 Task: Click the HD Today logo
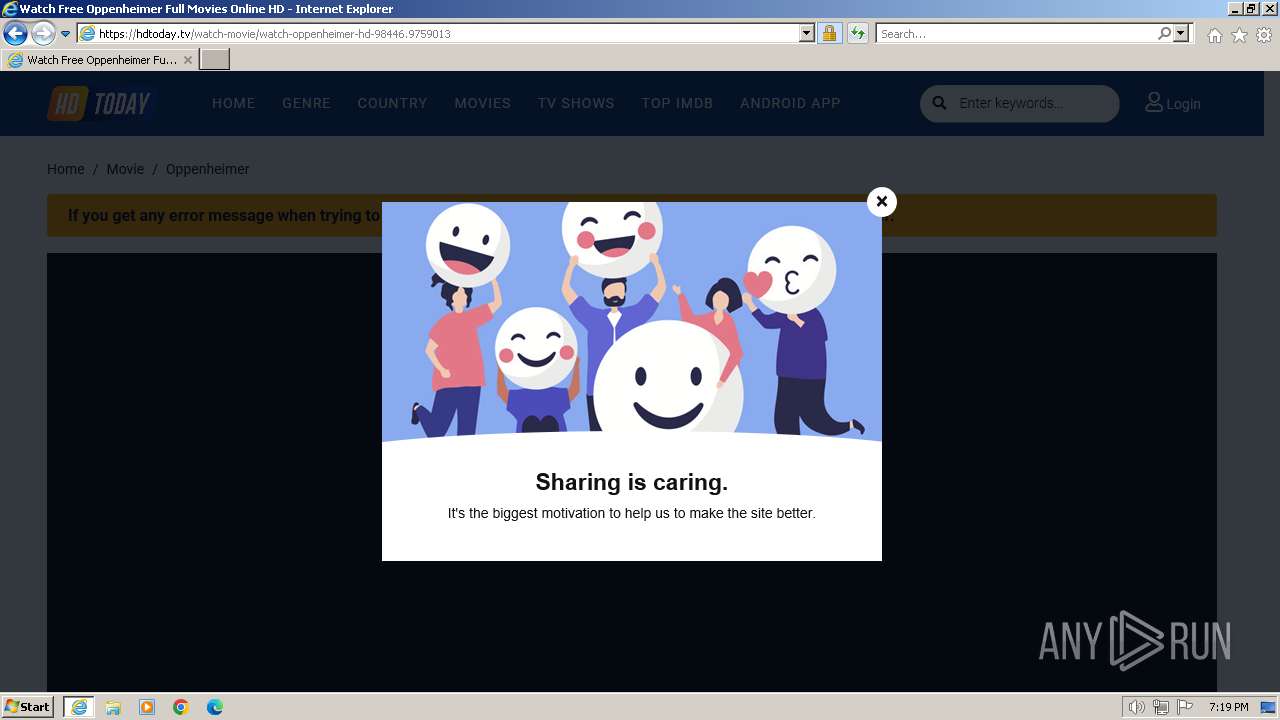click(99, 103)
